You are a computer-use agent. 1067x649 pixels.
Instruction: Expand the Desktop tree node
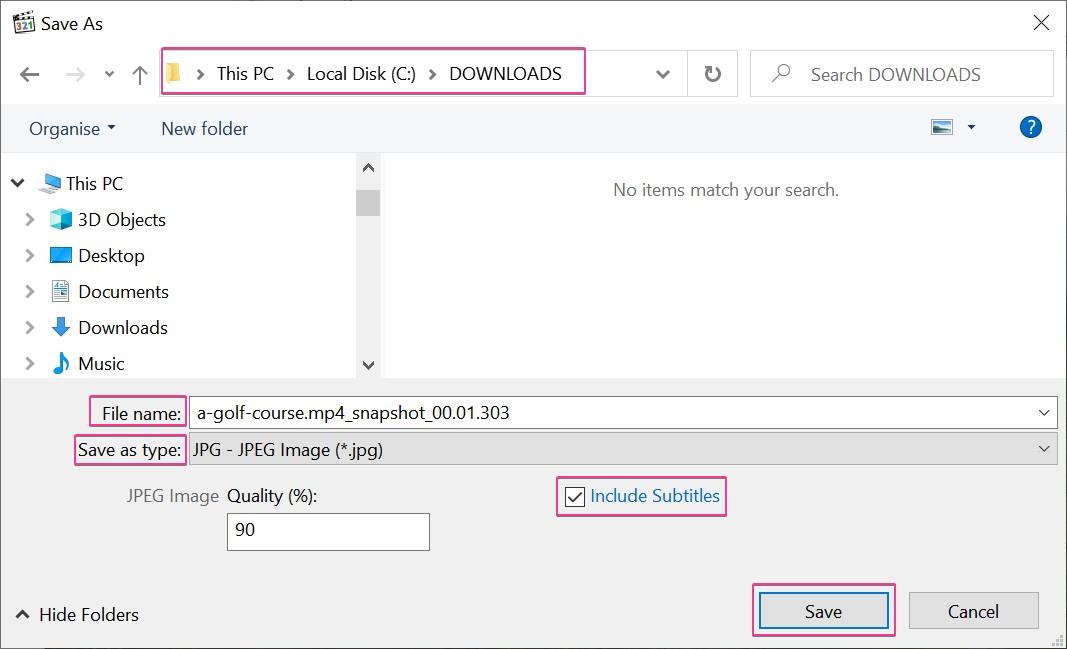(30, 255)
